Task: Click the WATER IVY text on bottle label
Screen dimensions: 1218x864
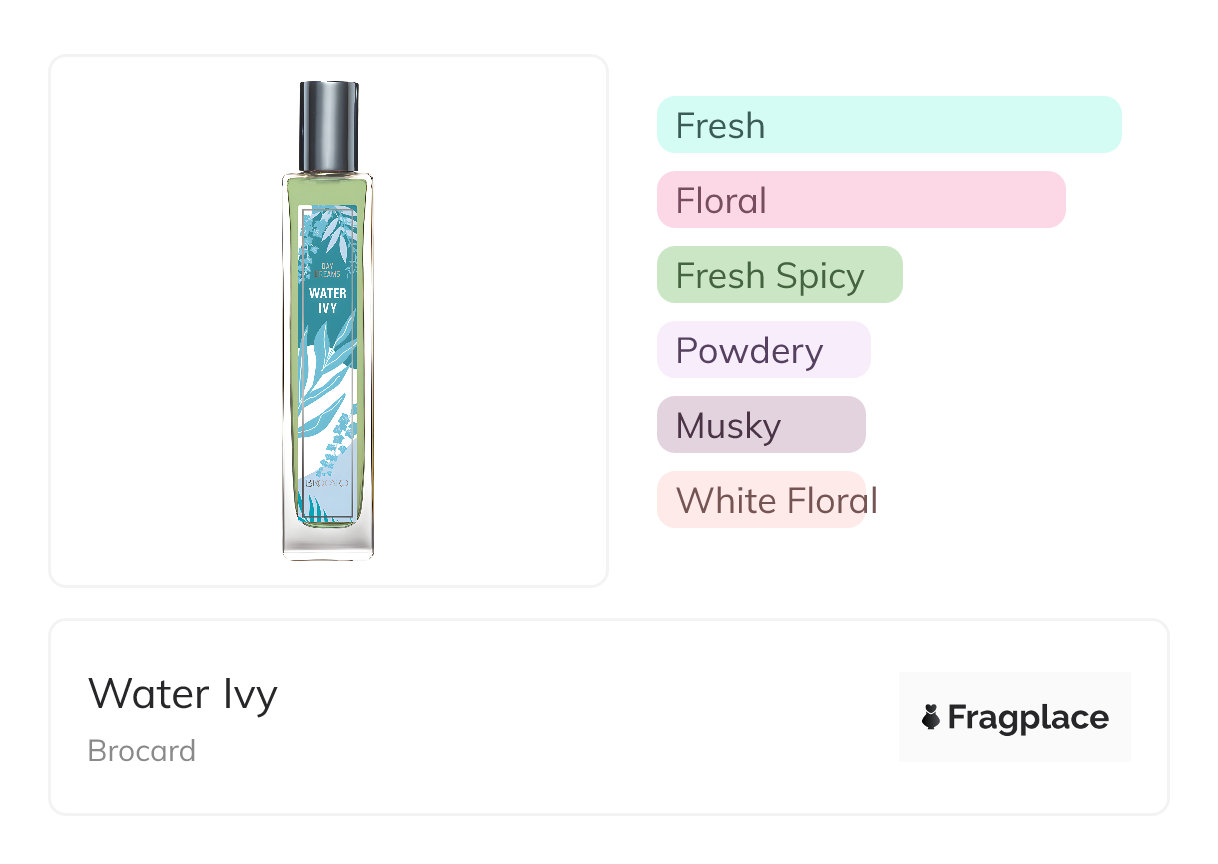Action: pyautogui.click(x=328, y=300)
